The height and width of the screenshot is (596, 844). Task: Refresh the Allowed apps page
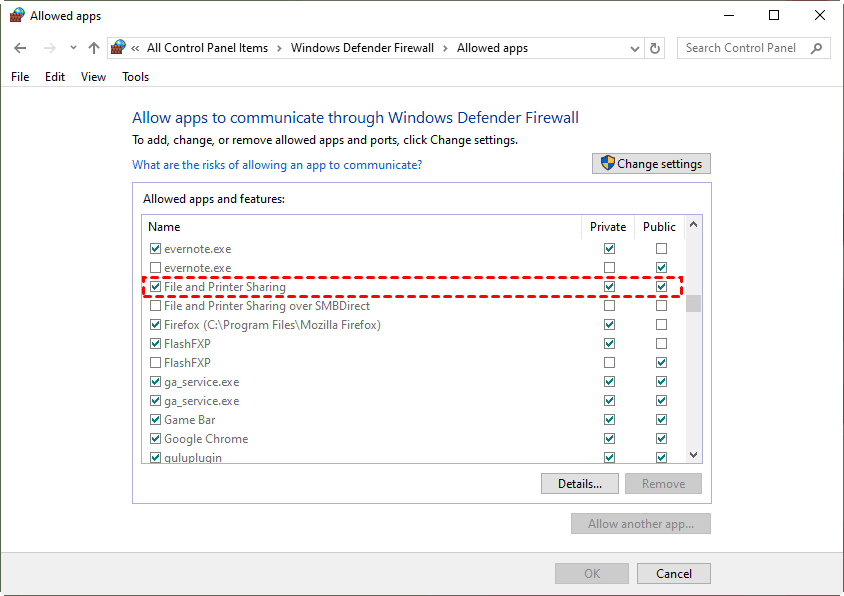pos(655,48)
